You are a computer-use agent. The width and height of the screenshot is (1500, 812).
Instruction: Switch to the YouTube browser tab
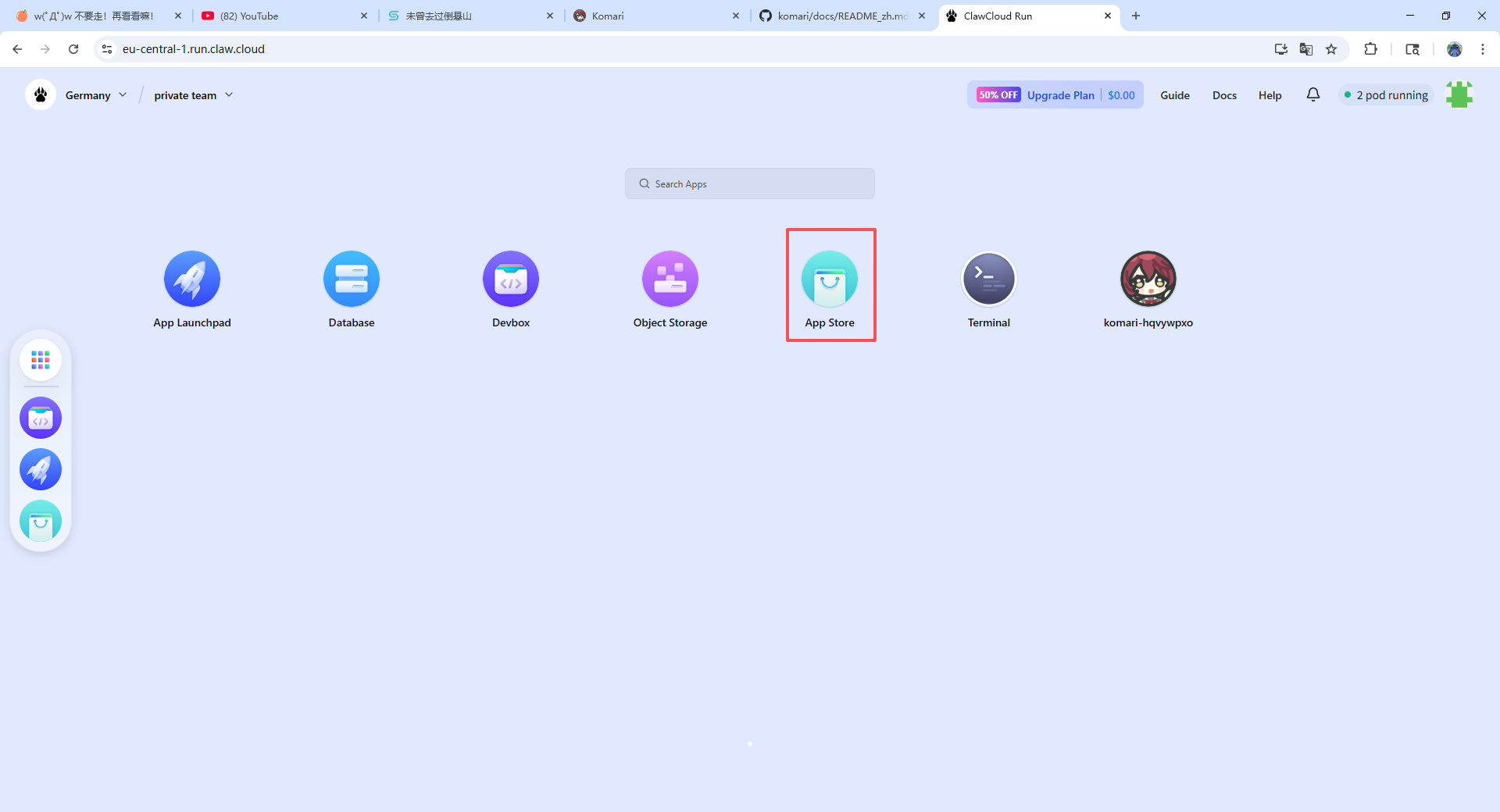(283, 16)
